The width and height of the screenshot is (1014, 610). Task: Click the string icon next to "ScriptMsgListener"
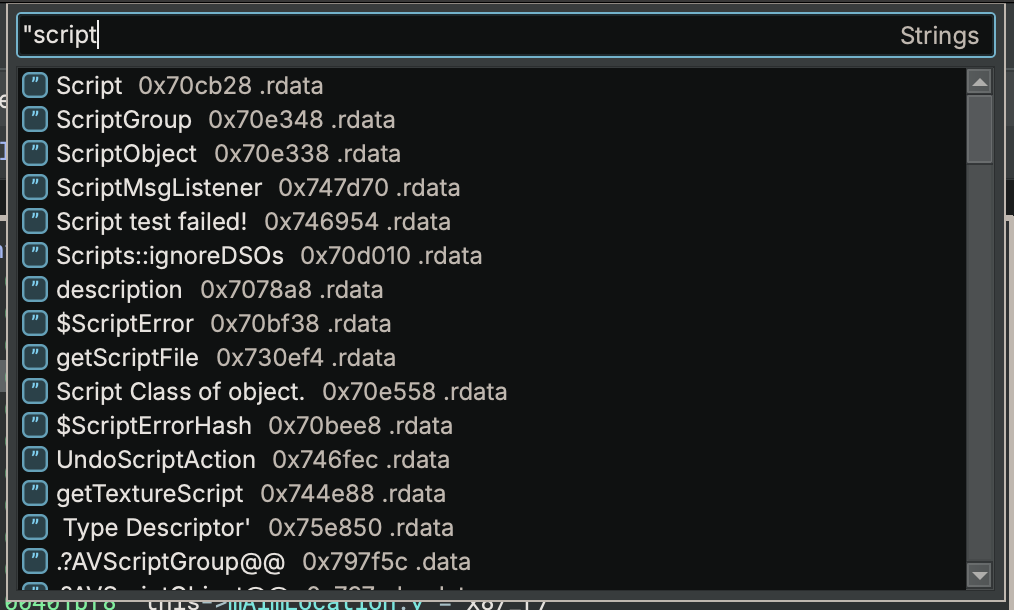(x=35, y=188)
